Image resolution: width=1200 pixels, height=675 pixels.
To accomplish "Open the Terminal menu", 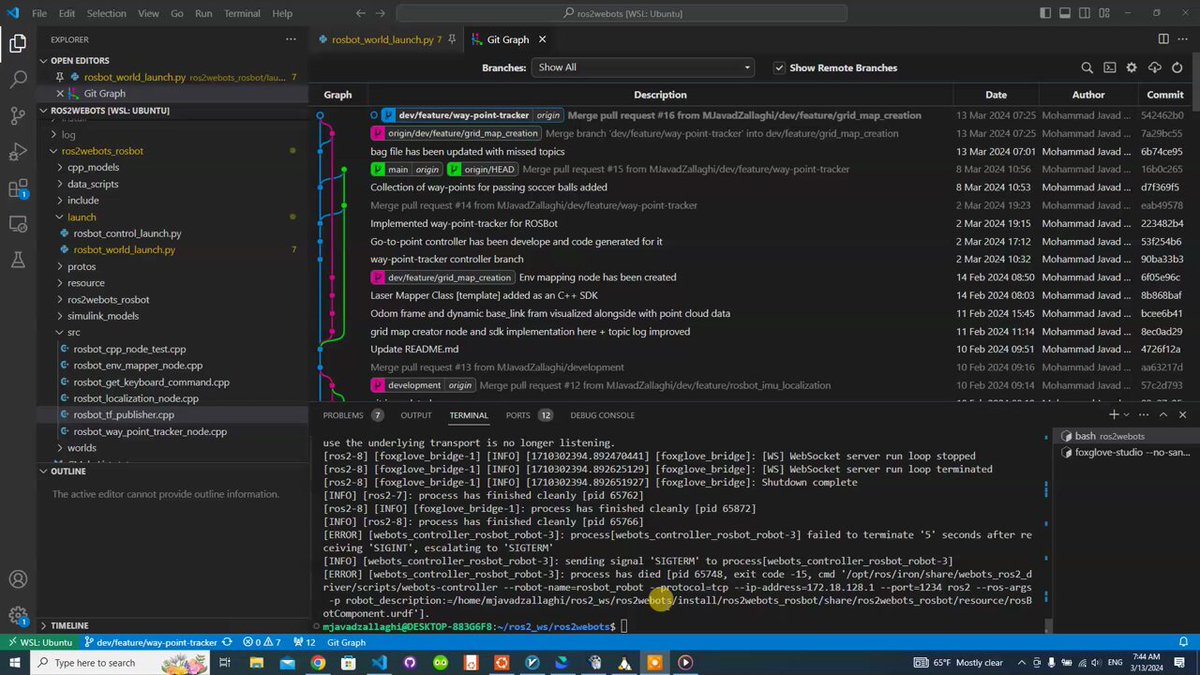I will (242, 14).
